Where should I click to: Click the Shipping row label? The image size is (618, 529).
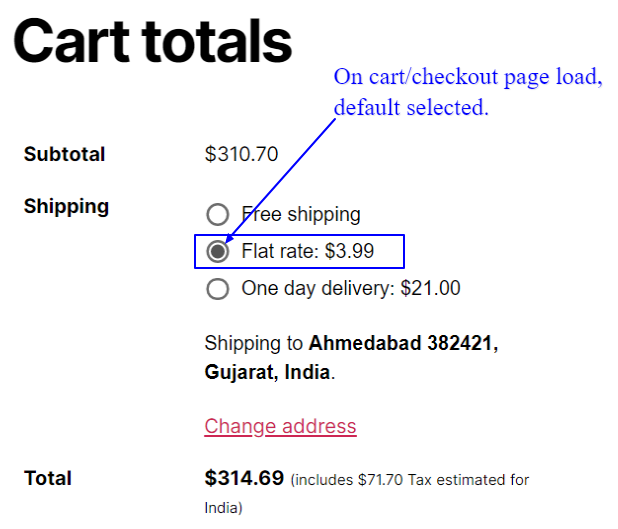(66, 206)
